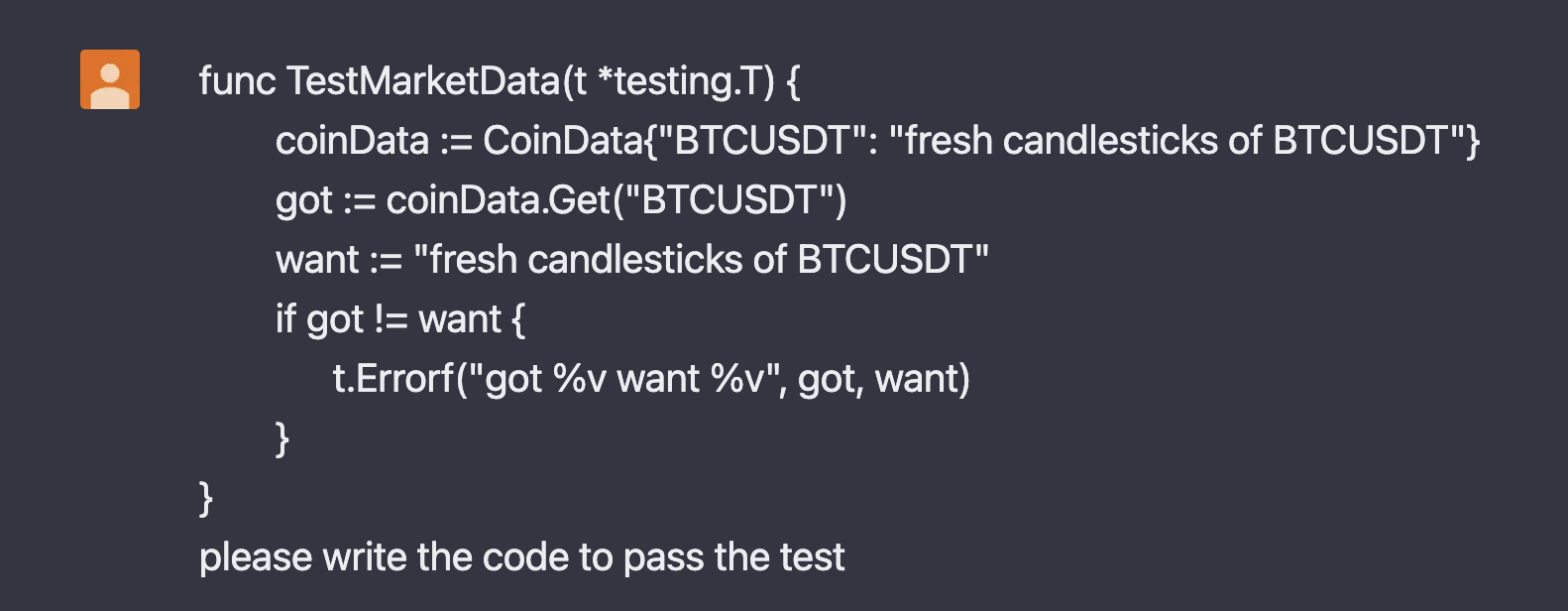This screenshot has width=1568, height=611.
Task: Click the closing brace of the function
Action: (x=206, y=498)
